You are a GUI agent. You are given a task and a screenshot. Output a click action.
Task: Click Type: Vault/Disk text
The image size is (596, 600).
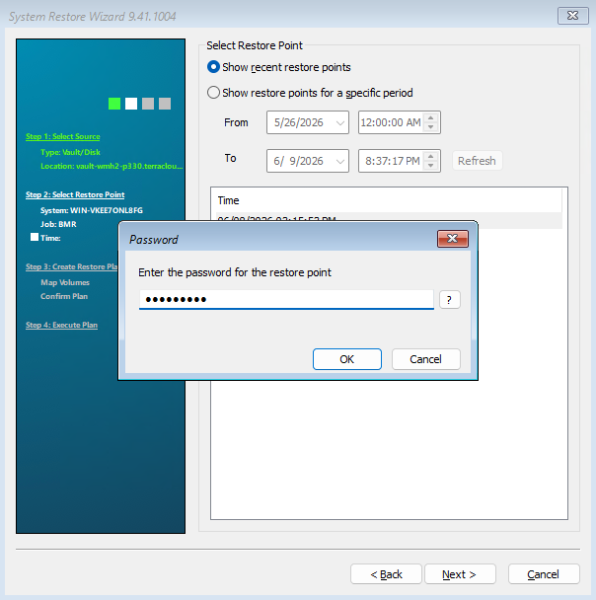click(70, 152)
